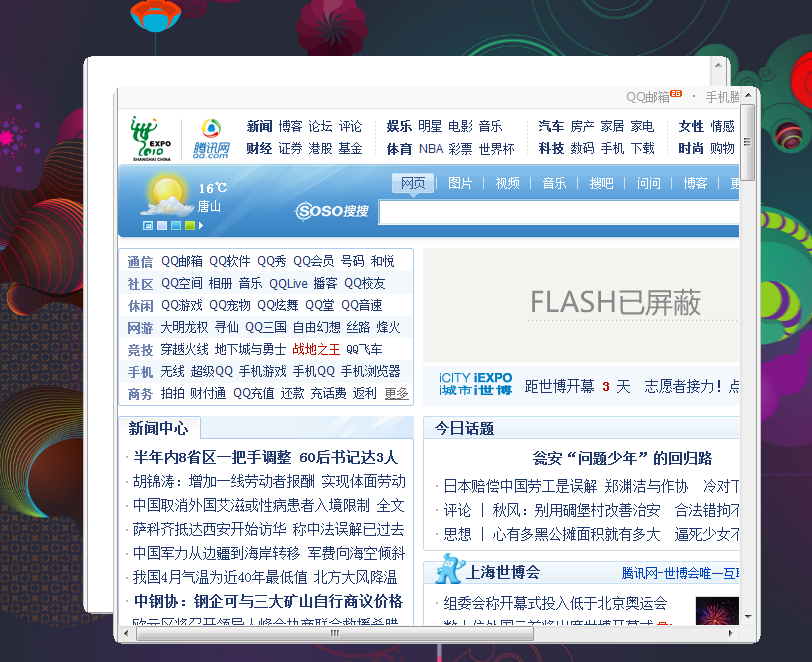Open the 汽车 top navigation link
This screenshot has width=812, height=662.
coord(551,126)
